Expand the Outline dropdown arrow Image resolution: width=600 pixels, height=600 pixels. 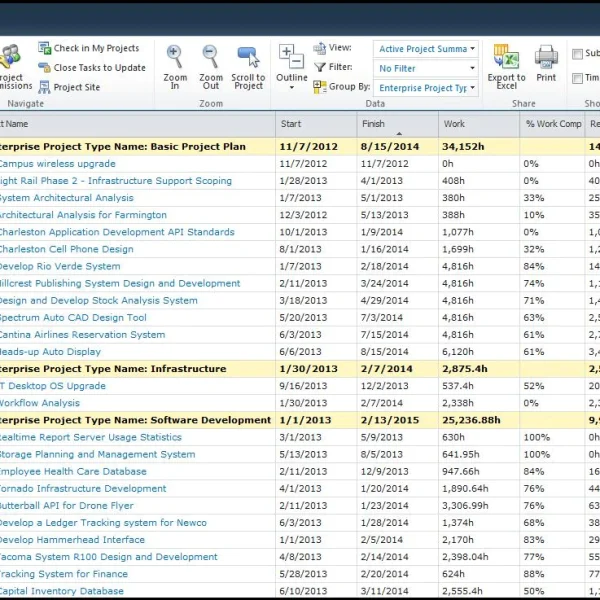tap(292, 88)
